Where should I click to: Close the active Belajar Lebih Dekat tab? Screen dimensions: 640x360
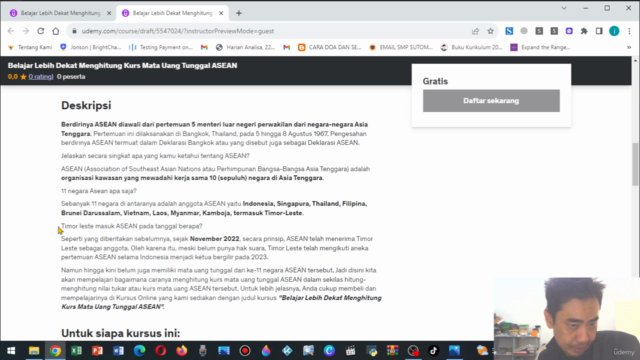click(x=221, y=13)
